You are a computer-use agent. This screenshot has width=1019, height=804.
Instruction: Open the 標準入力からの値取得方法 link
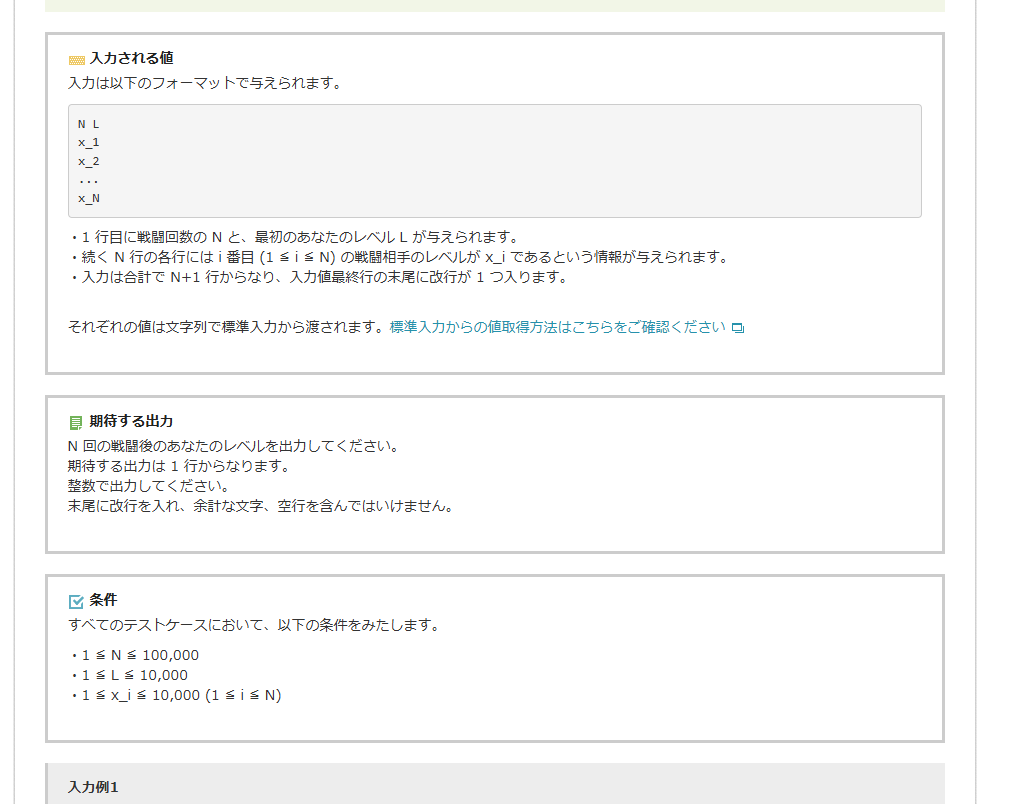point(557,327)
